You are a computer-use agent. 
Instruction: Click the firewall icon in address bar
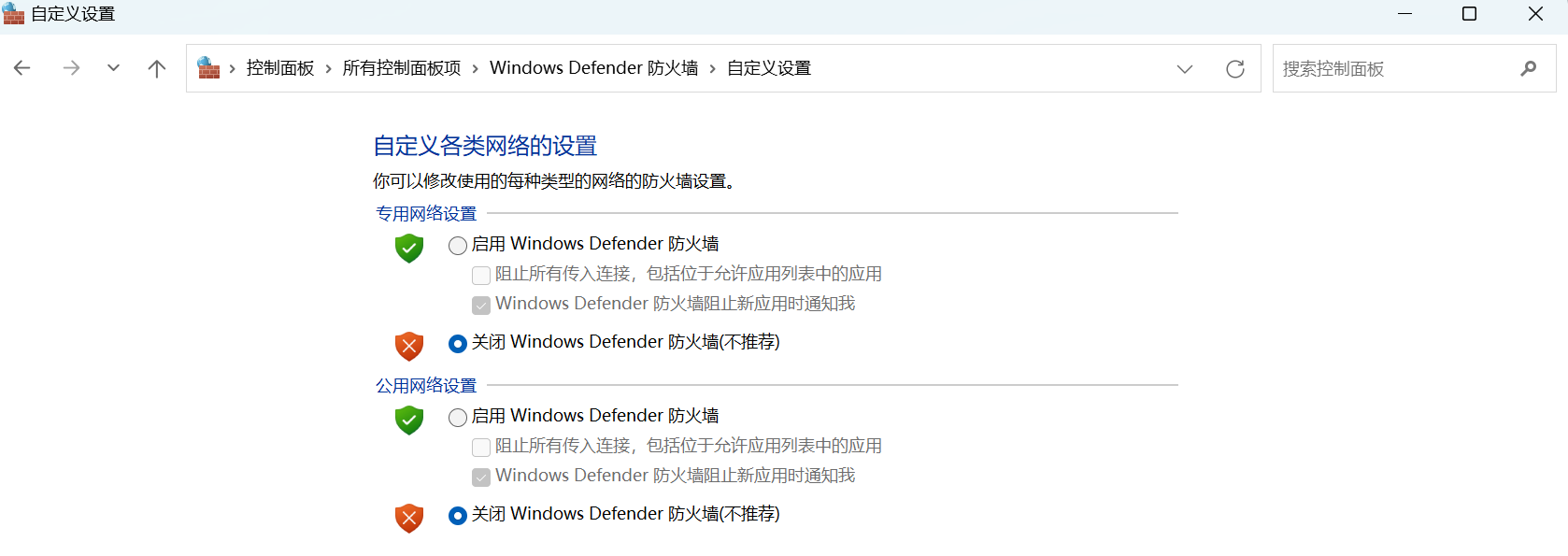208,68
